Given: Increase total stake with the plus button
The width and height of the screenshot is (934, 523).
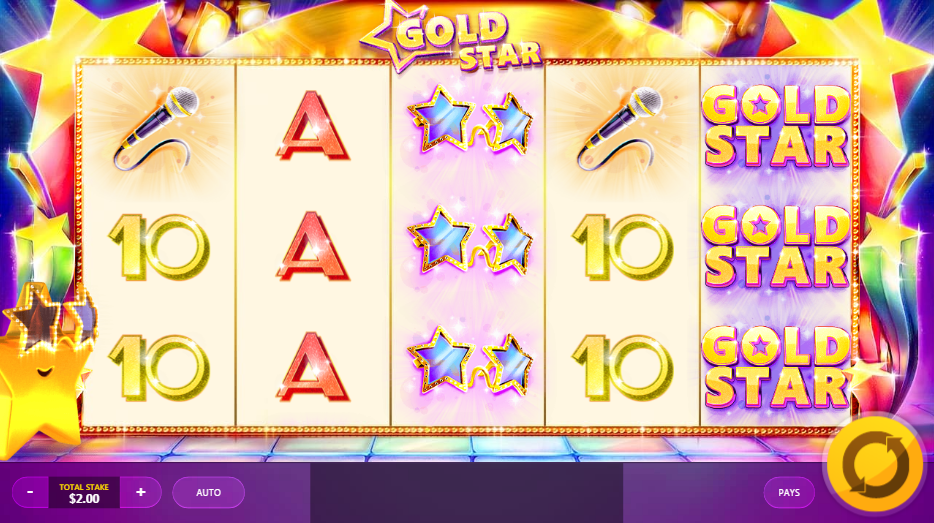Looking at the screenshot, I should pos(141,492).
